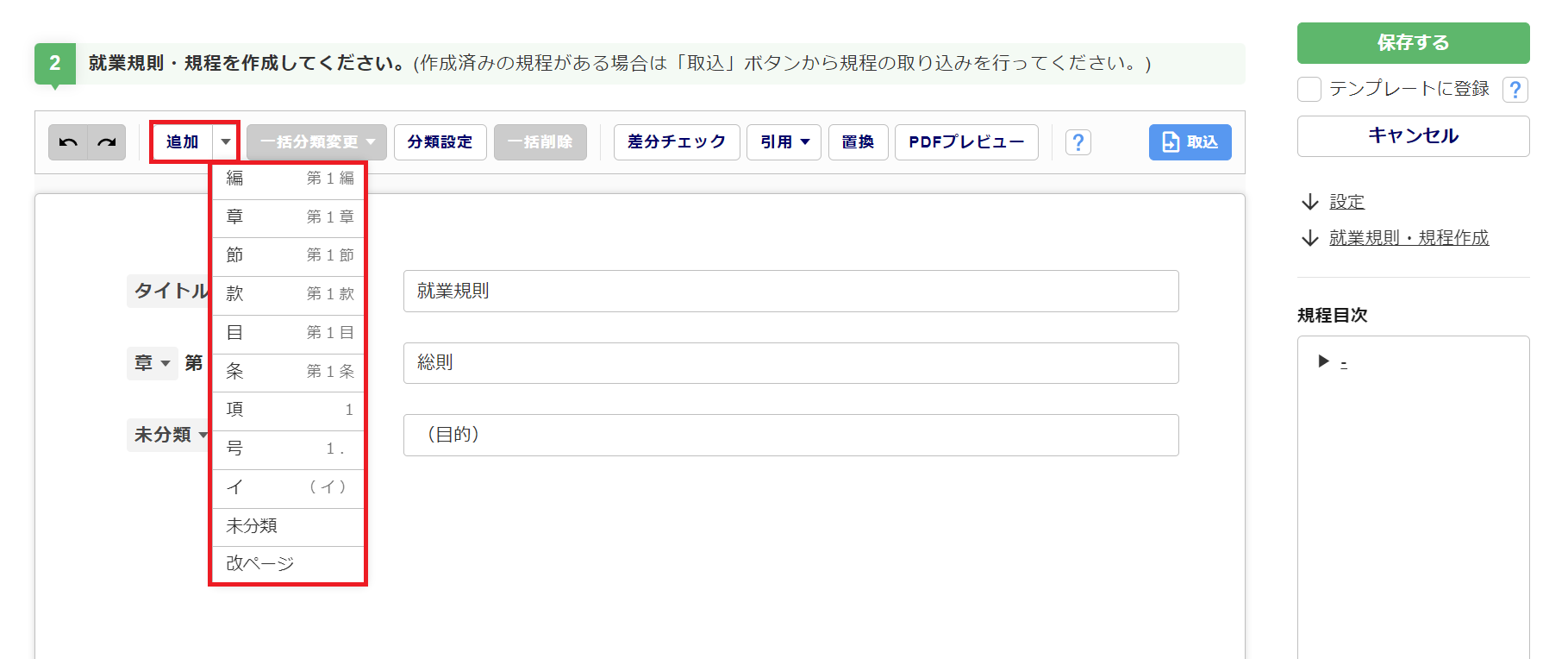Click the green 保存する button
1568x659 pixels.
pyautogui.click(x=1413, y=43)
